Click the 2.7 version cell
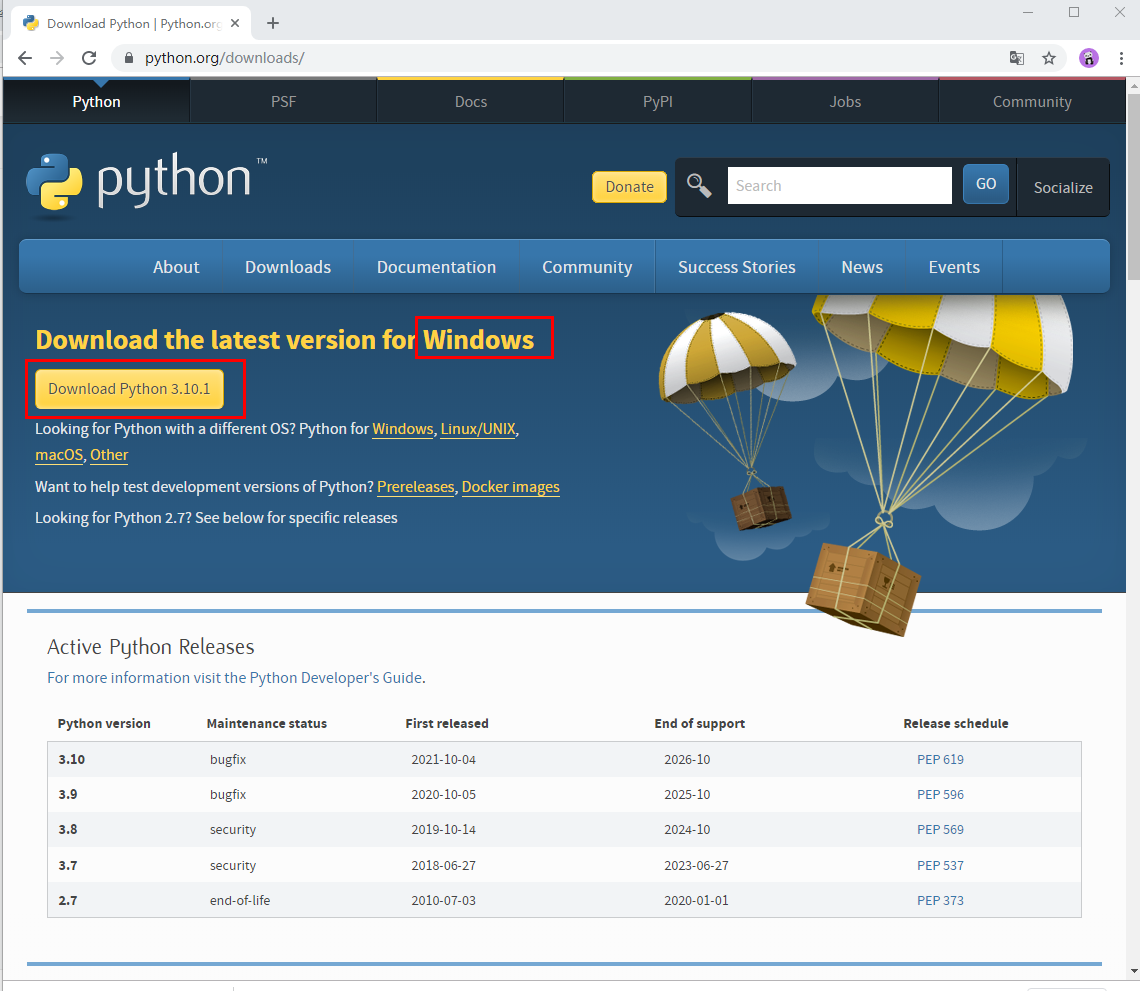This screenshot has height=991, width=1140. click(x=68, y=900)
